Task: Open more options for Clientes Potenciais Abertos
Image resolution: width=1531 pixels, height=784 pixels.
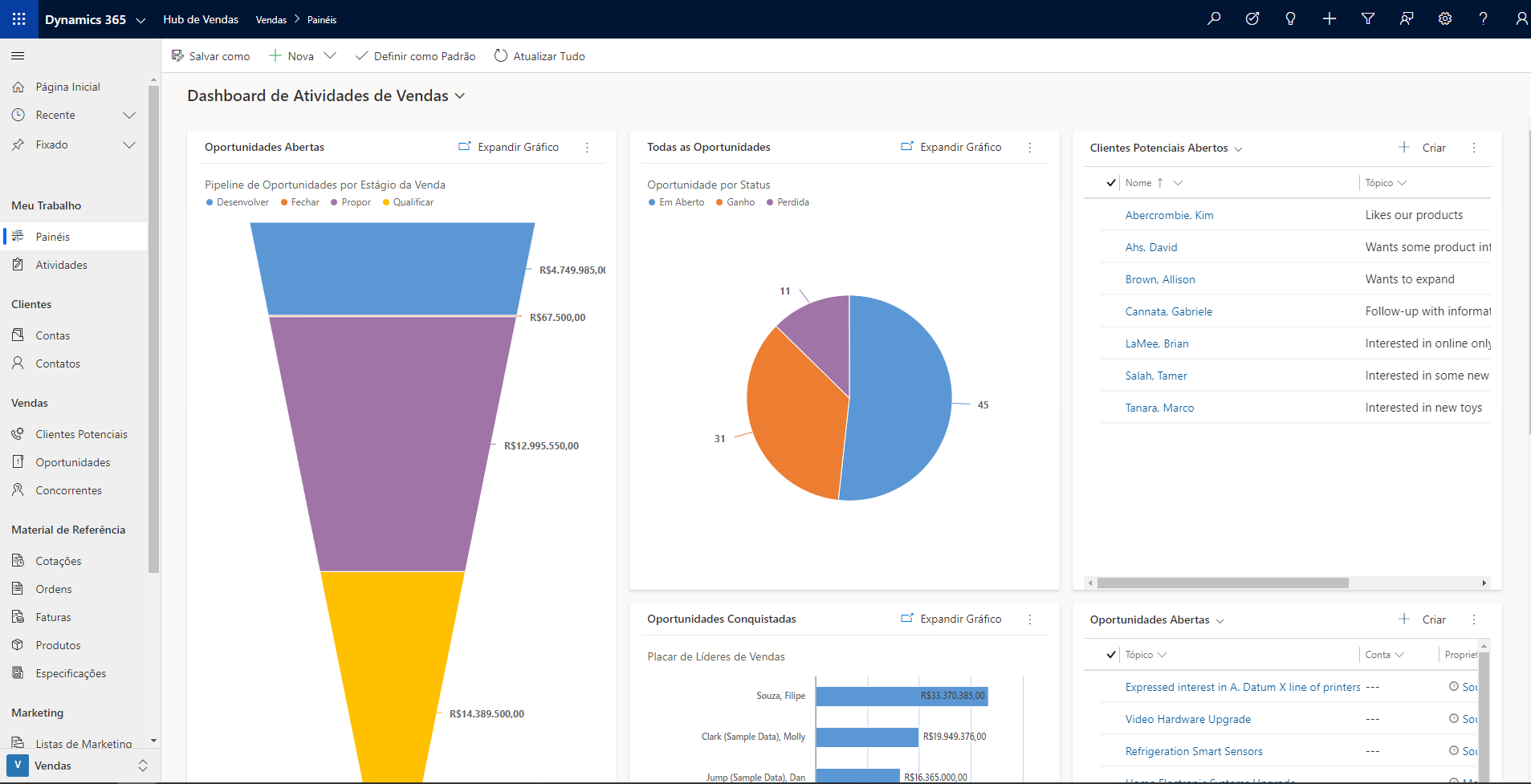Action: point(1474,148)
